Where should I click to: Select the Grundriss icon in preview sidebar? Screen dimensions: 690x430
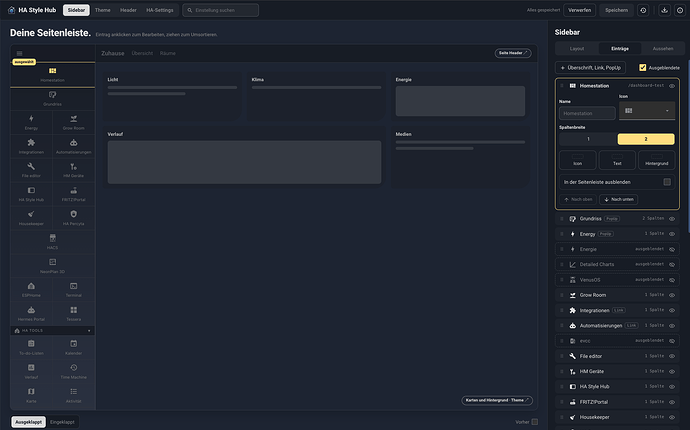coord(52,95)
